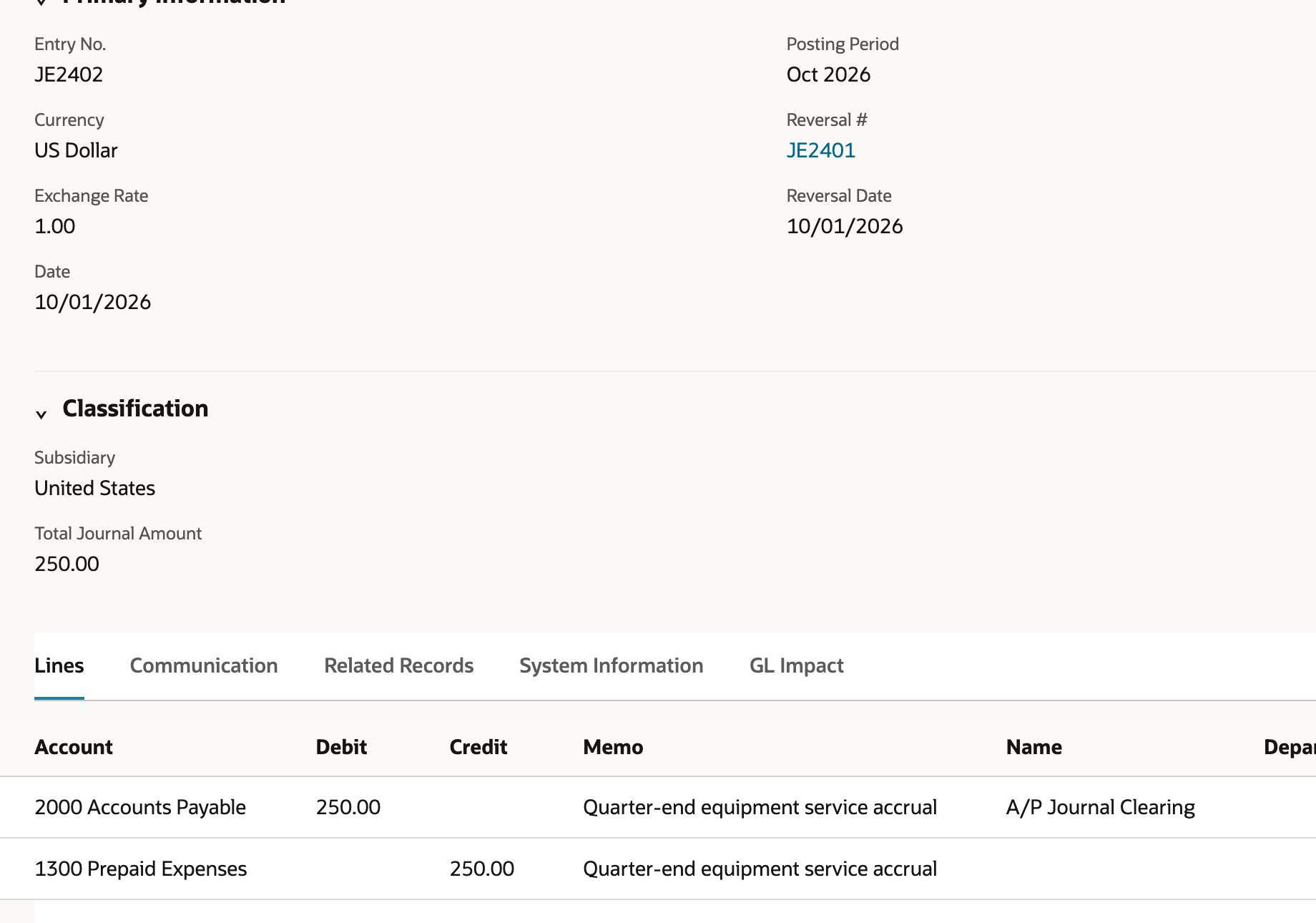The height and width of the screenshot is (923, 1316).
Task: Open the Communication tab
Action: coord(204,665)
